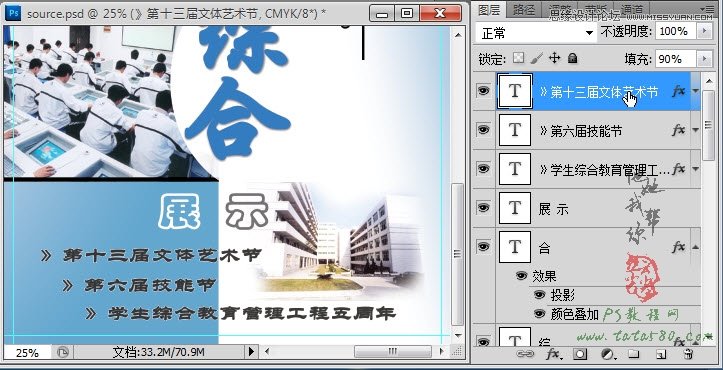Click the 不透明度 100% field

point(676,32)
